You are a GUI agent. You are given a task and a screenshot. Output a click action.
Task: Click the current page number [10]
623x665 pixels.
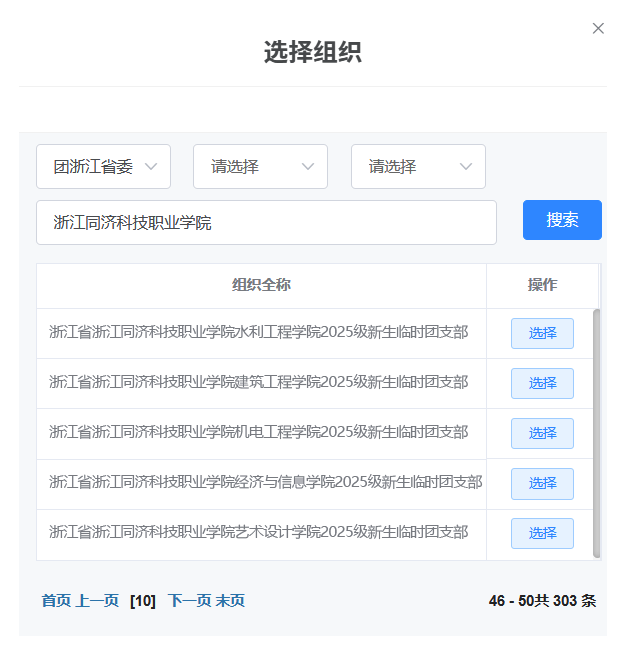(x=143, y=601)
